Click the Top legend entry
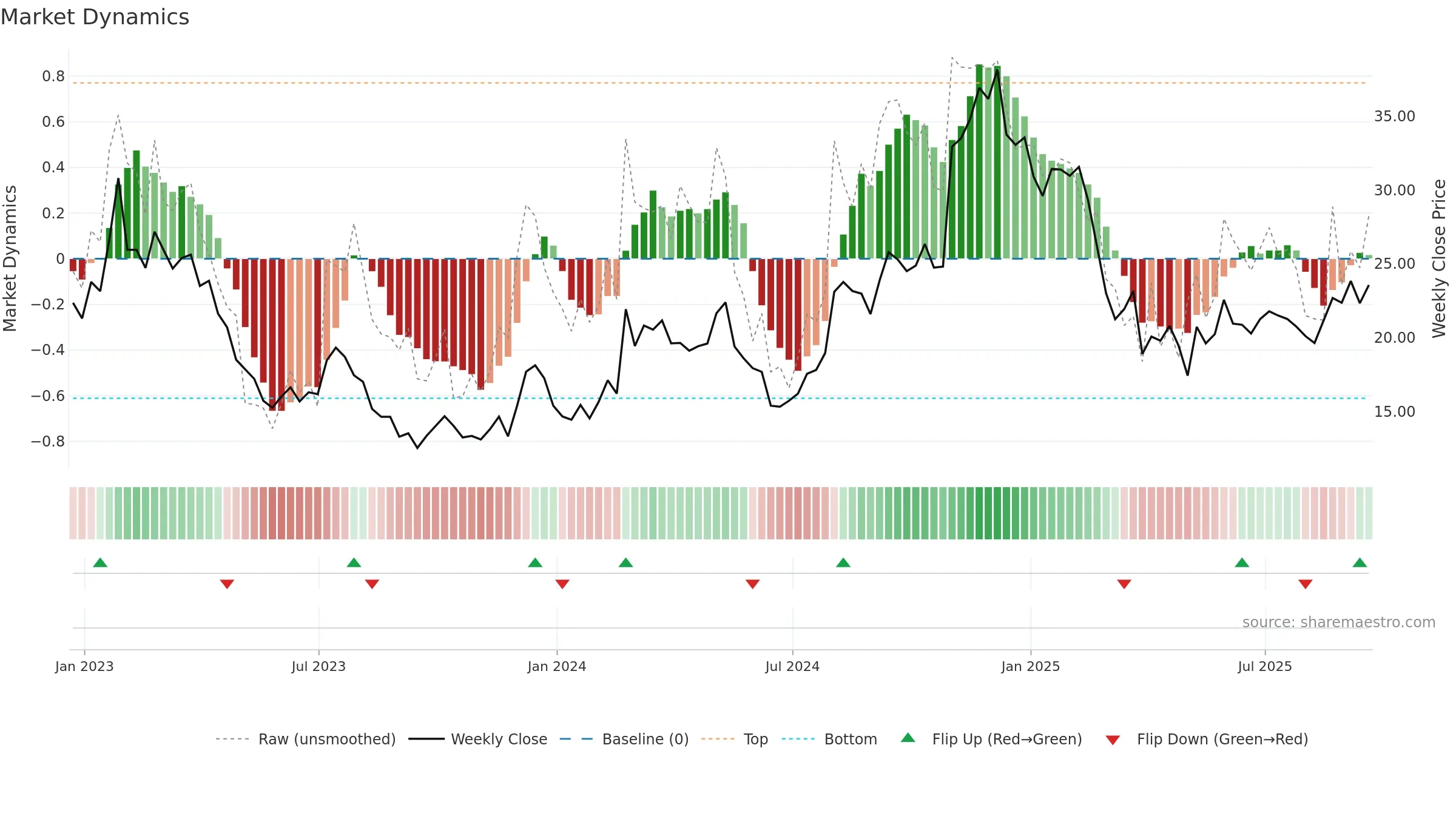Image resolution: width=1456 pixels, height=819 pixels. click(735, 739)
